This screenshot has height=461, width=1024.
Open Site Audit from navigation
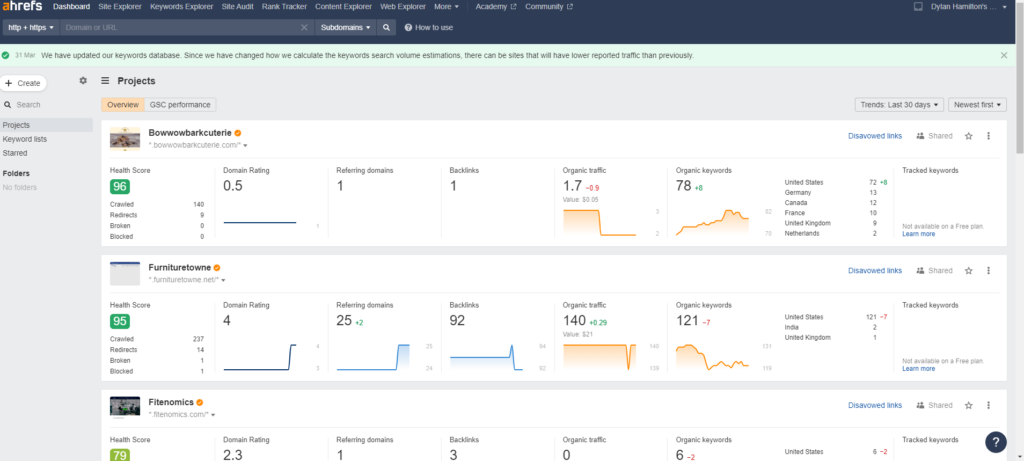pyautogui.click(x=238, y=7)
